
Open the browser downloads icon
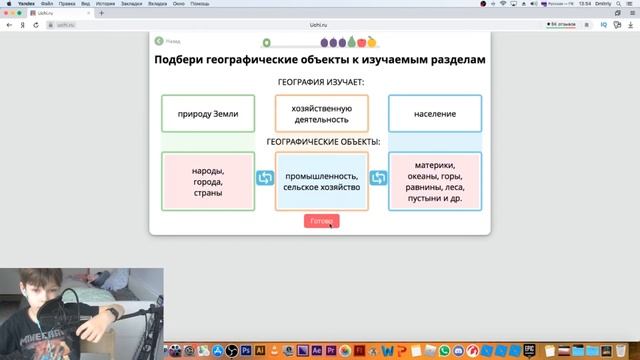tap(631, 25)
